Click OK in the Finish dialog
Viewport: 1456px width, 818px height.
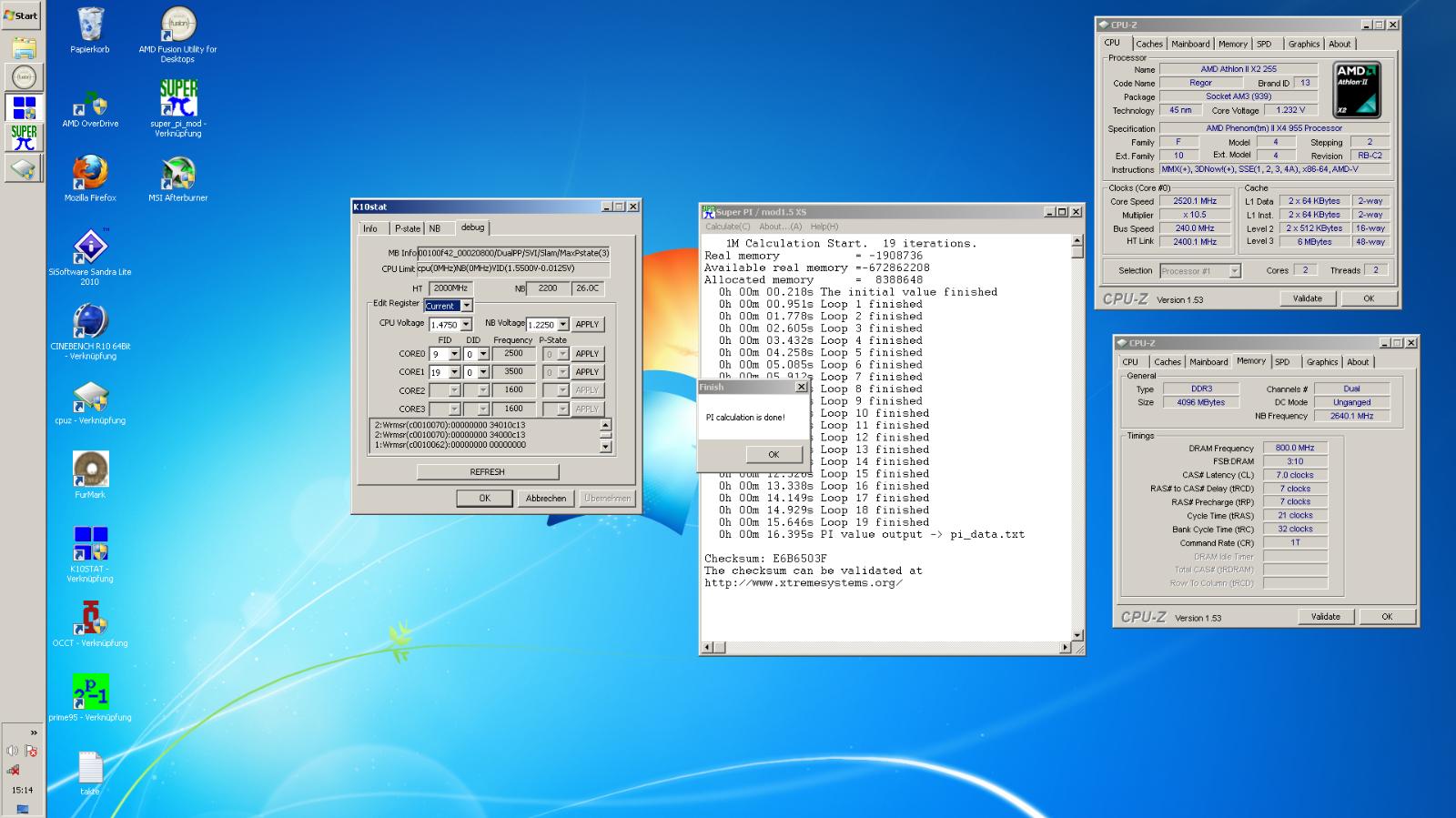point(773,454)
